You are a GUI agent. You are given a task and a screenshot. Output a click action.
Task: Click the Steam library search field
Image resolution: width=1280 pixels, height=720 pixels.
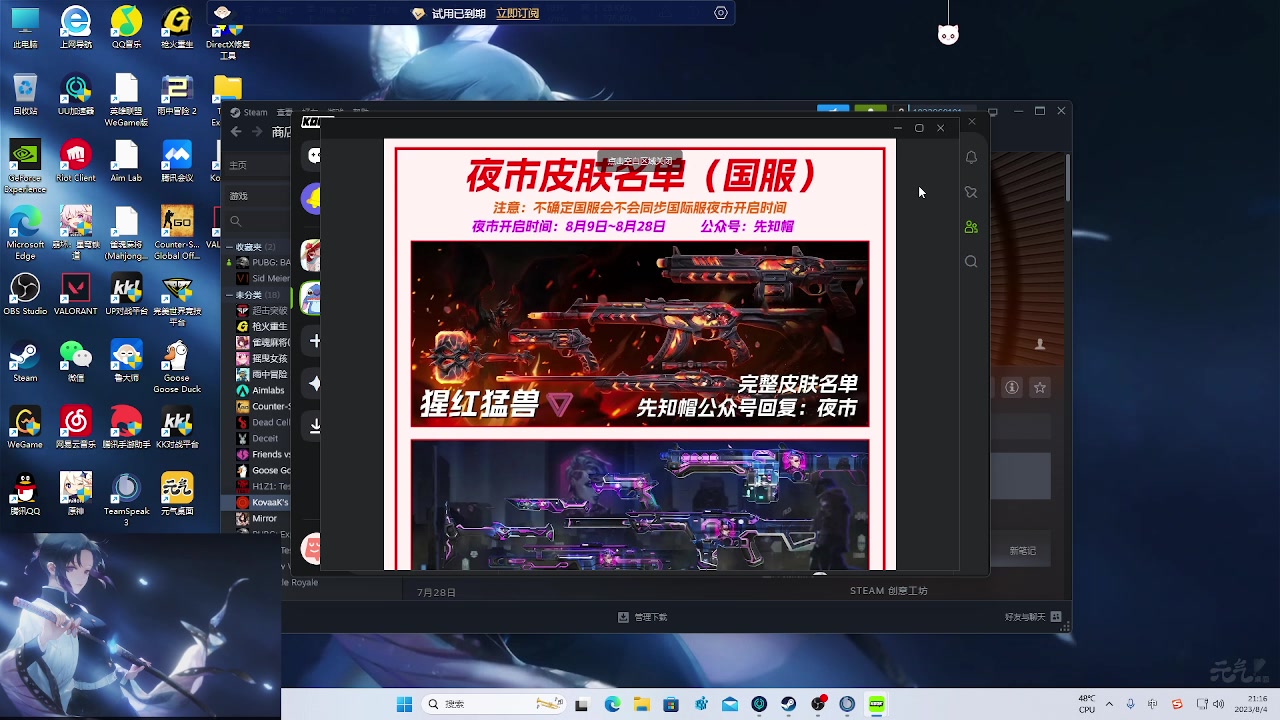click(258, 221)
